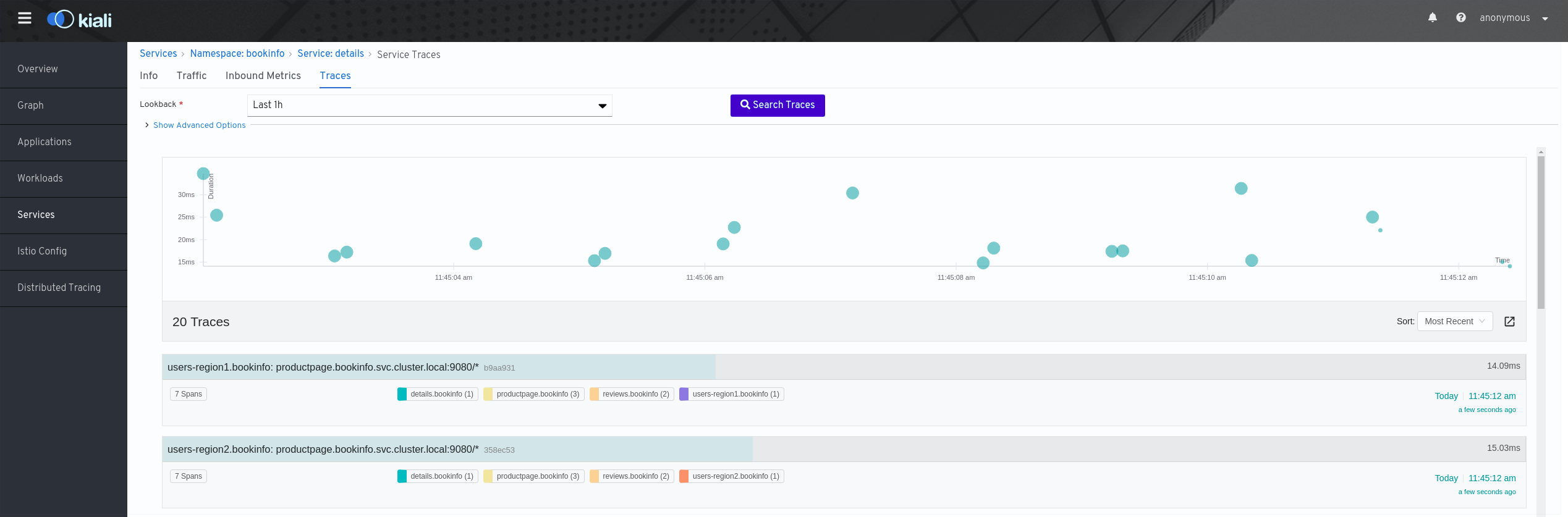This screenshot has height=517, width=1568.
Task: Open the Lookback Last 1h dropdown
Action: pyautogui.click(x=430, y=105)
